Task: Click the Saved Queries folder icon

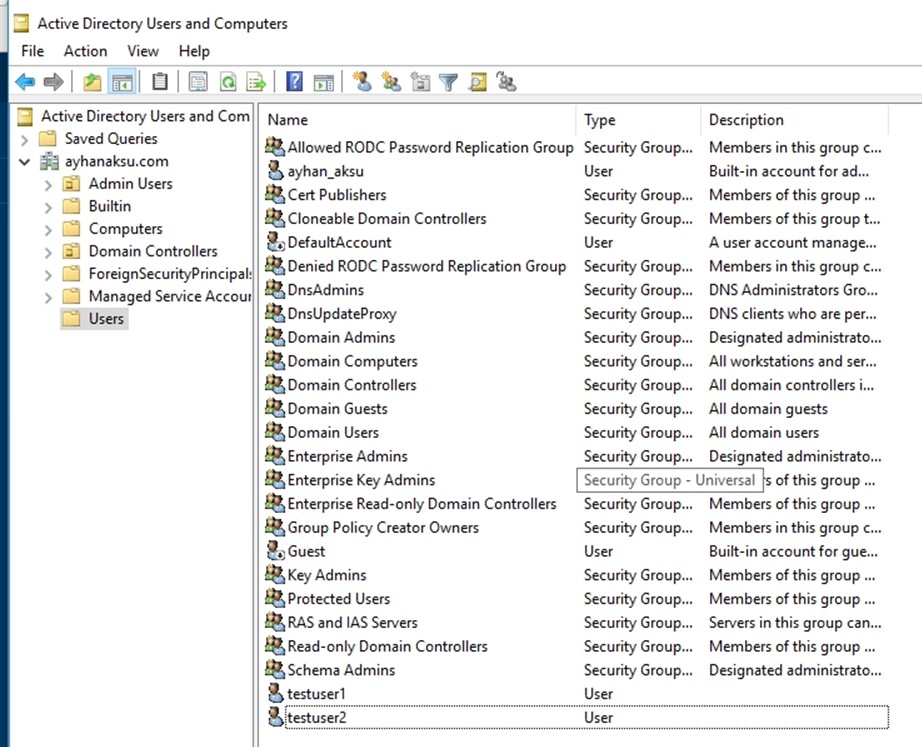Action: 48,139
